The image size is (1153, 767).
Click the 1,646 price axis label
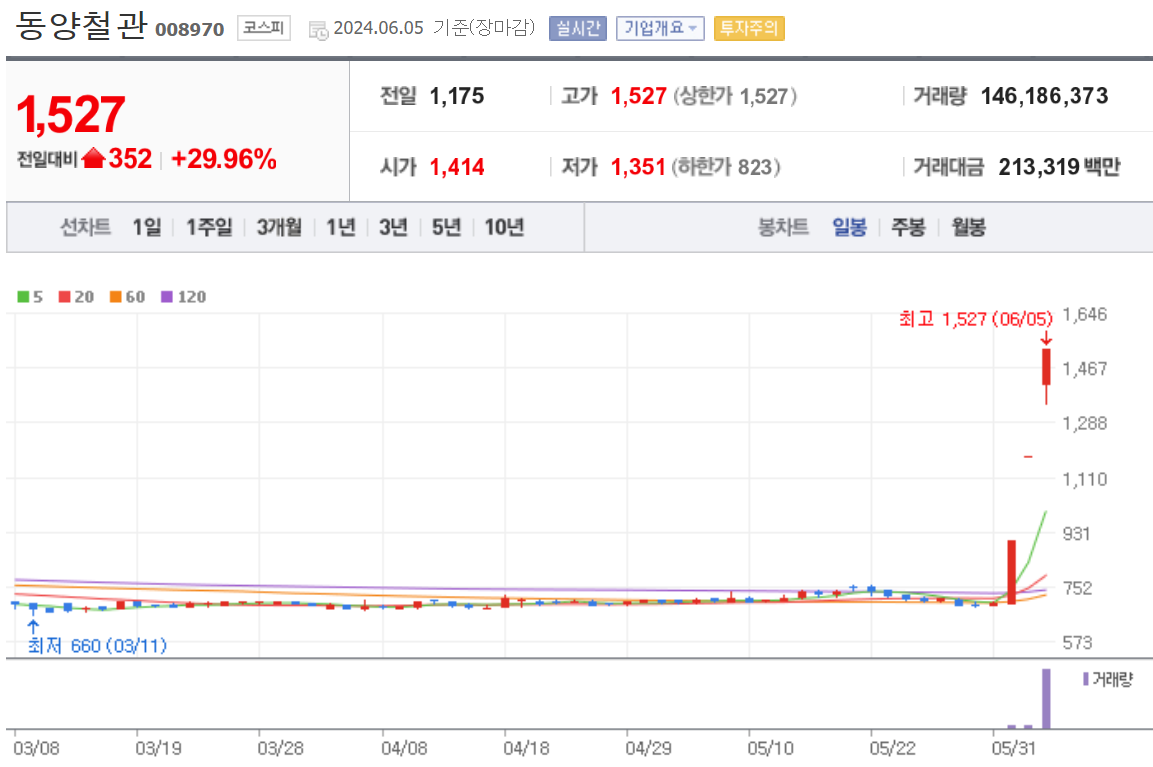1085,315
